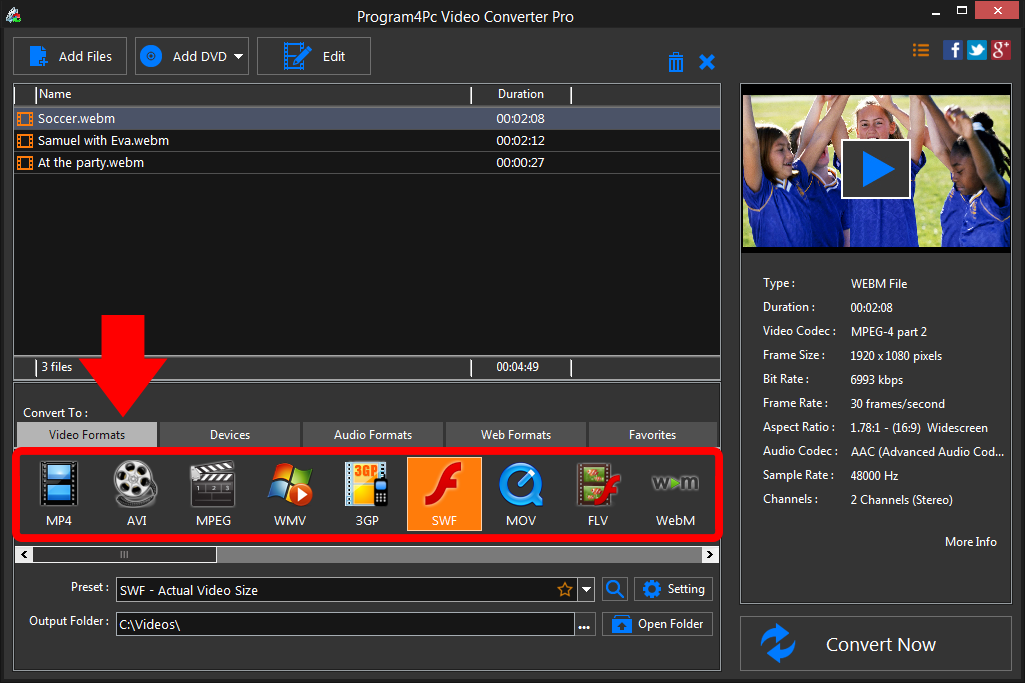Play the video preview
This screenshot has height=683, width=1025.
(x=876, y=169)
